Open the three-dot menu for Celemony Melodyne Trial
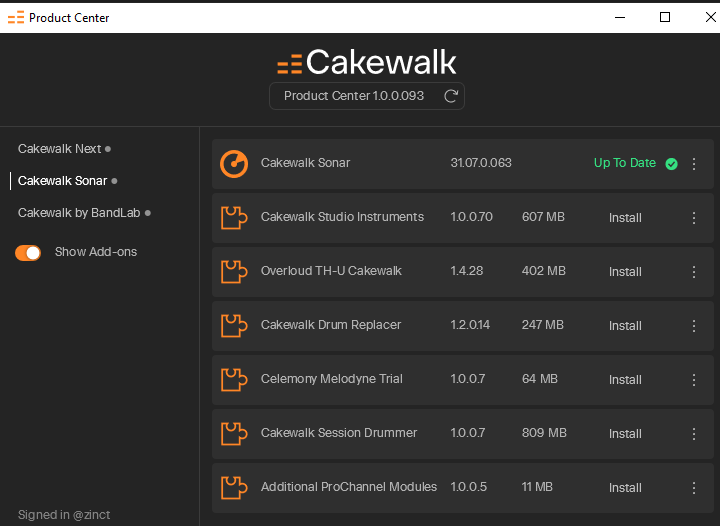 click(694, 380)
